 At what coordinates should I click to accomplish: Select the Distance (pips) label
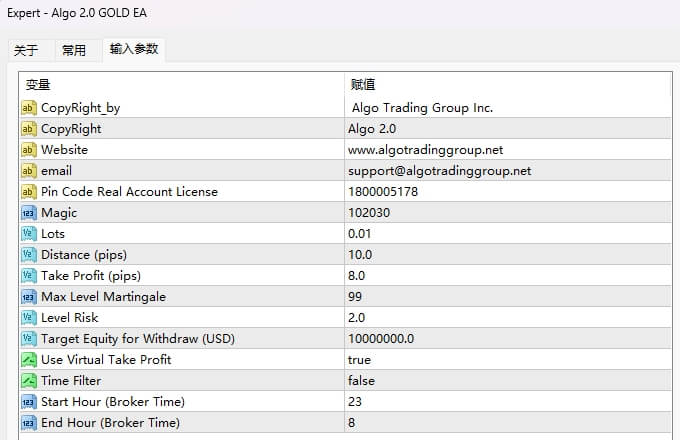(x=84, y=255)
